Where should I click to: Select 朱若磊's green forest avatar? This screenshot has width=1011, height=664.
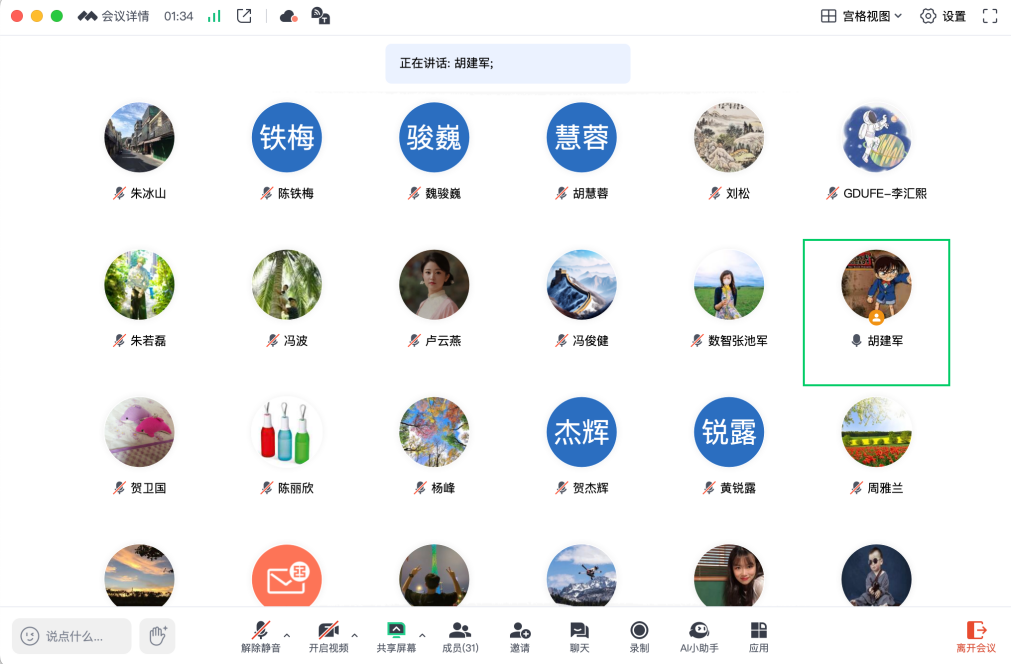(139, 285)
